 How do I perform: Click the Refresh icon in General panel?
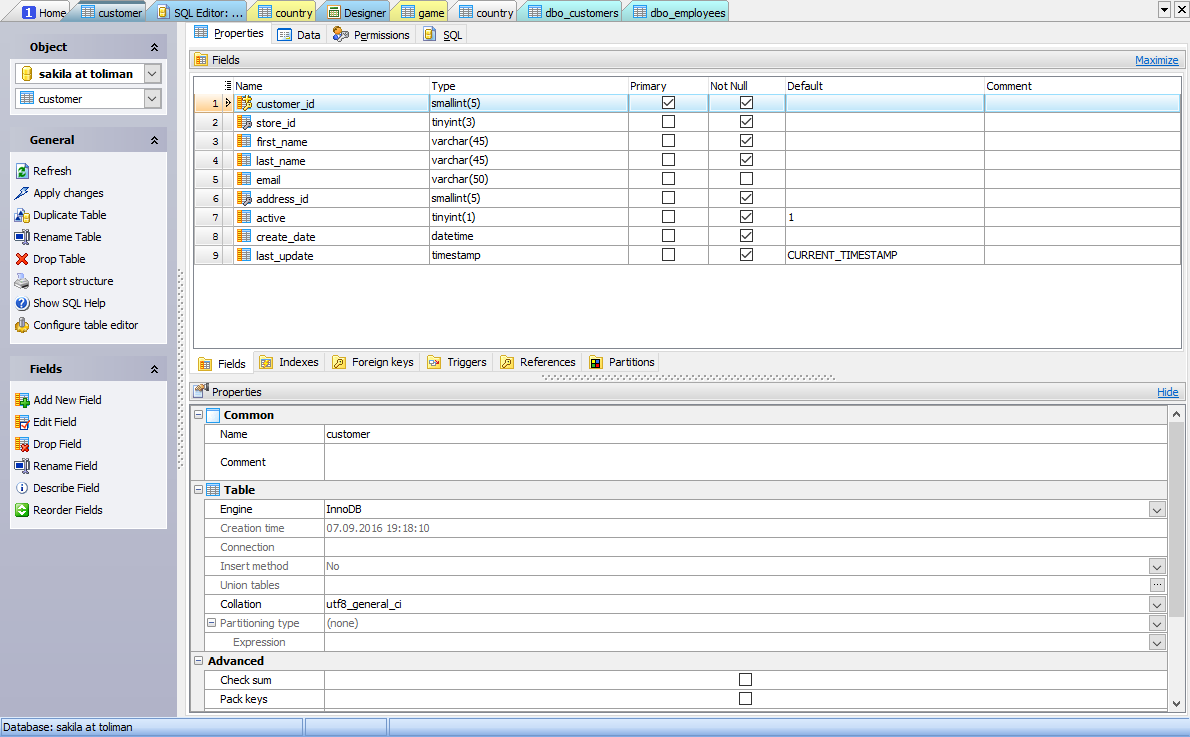(22, 171)
